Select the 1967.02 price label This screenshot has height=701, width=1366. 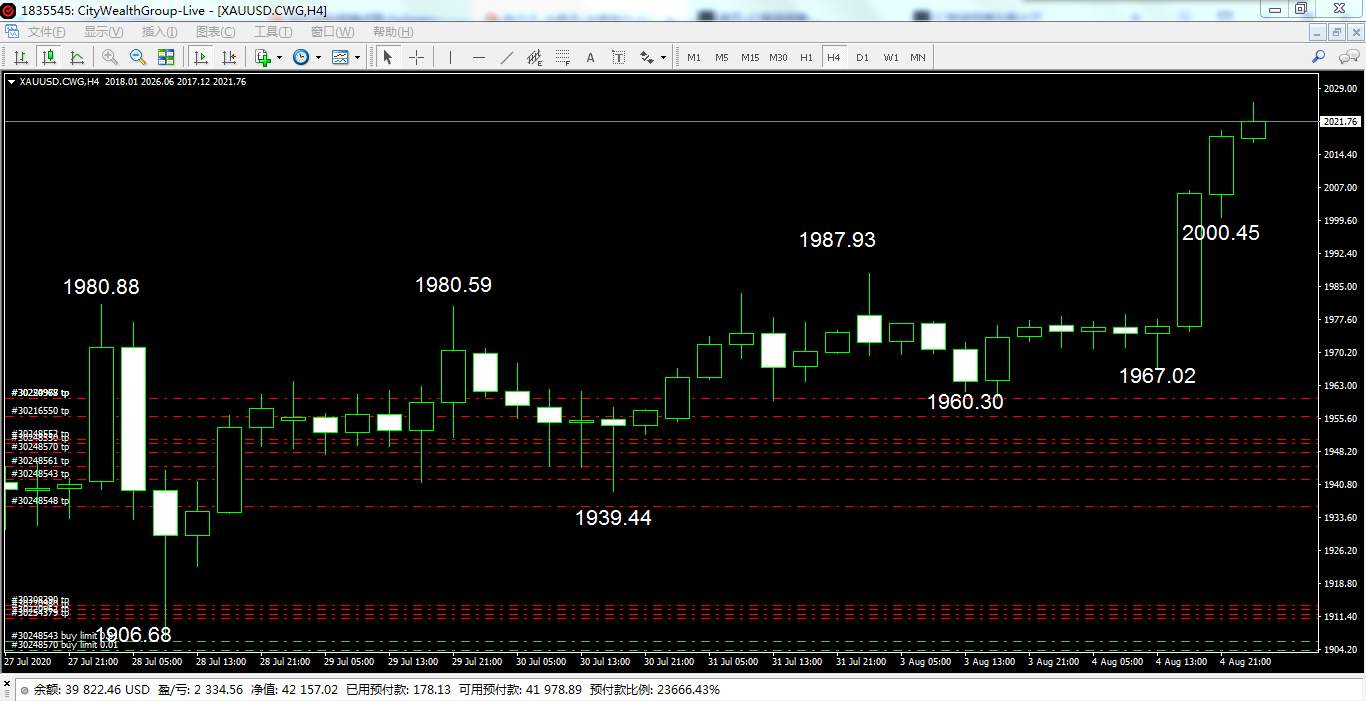(1157, 376)
